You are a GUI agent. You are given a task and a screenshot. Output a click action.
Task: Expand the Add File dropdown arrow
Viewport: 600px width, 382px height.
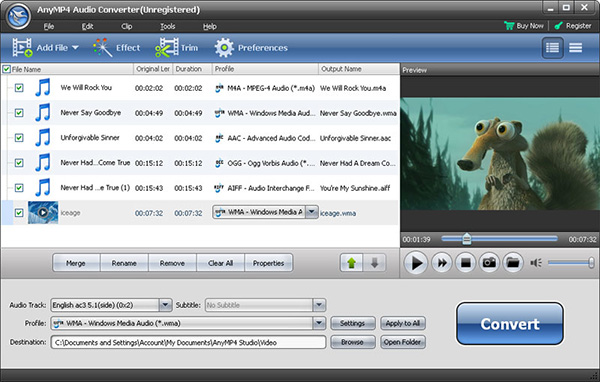(75, 48)
